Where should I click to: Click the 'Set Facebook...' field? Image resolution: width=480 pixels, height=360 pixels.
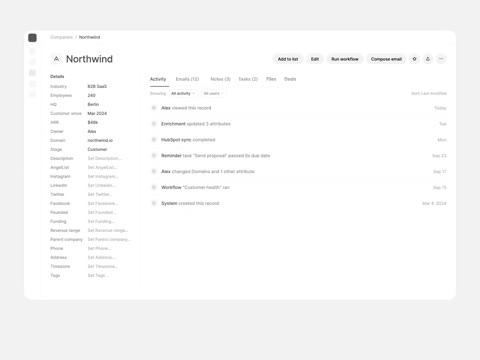103,203
